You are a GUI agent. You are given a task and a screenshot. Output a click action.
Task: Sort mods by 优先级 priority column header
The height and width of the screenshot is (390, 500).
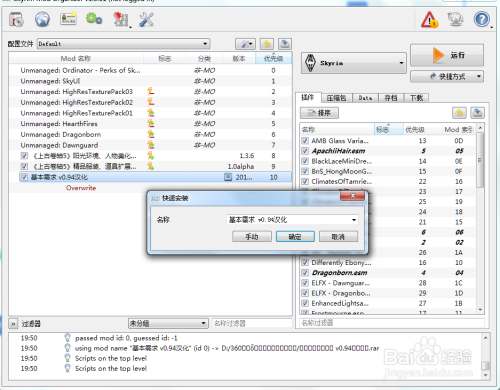click(x=273, y=59)
